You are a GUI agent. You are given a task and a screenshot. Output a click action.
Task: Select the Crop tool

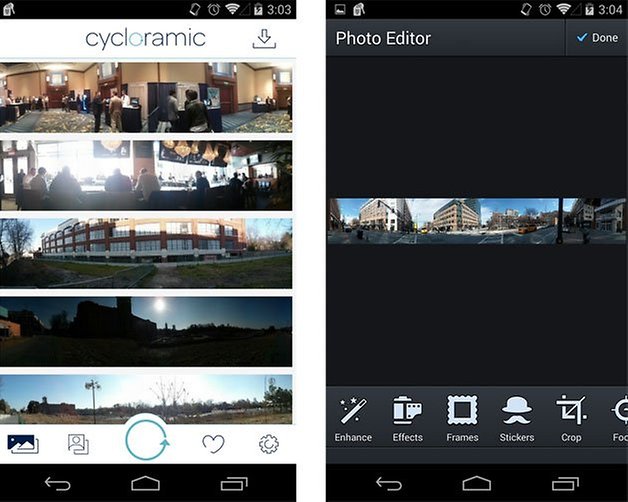[572, 419]
